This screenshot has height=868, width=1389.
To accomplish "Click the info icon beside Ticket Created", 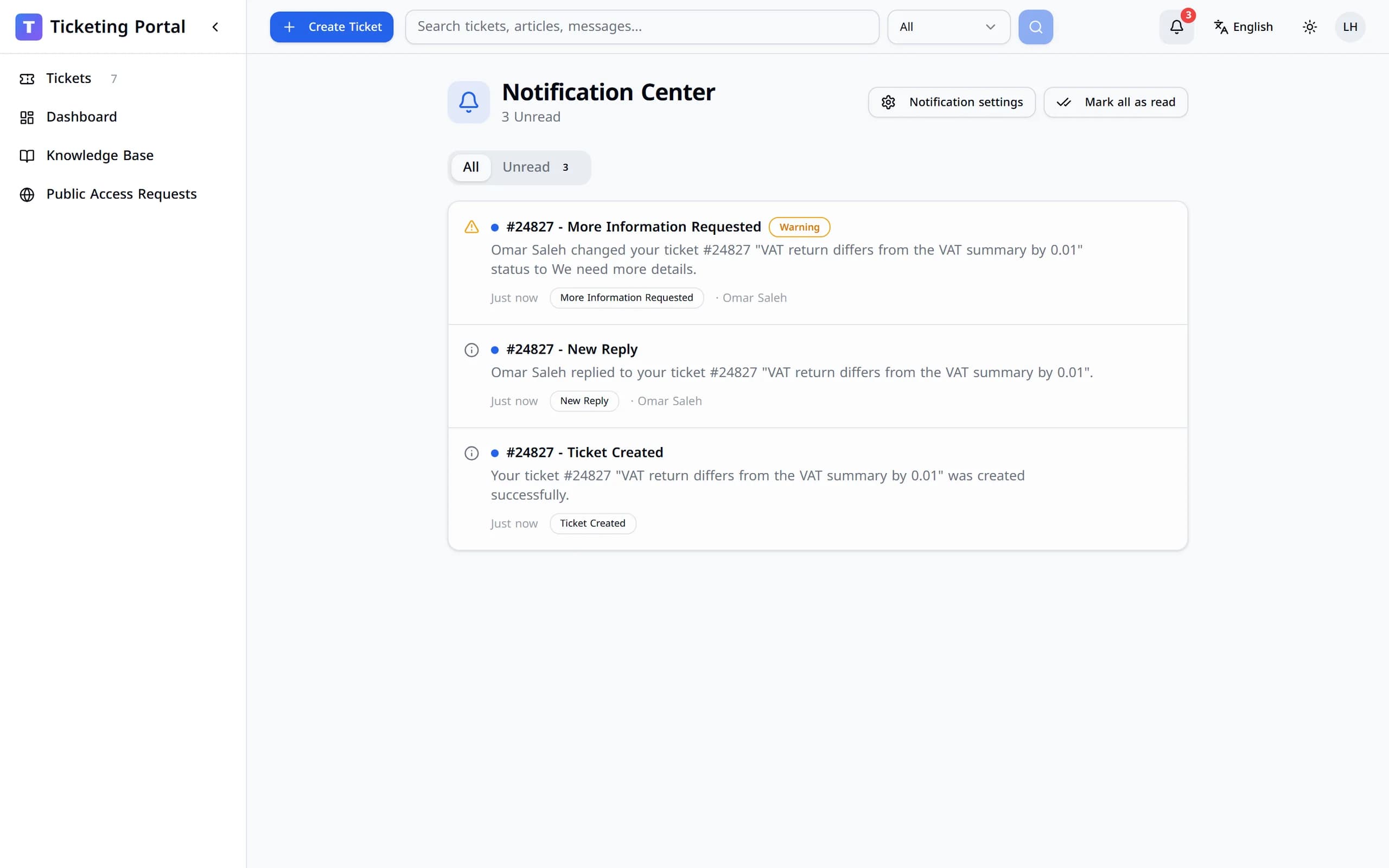I will tap(471, 454).
